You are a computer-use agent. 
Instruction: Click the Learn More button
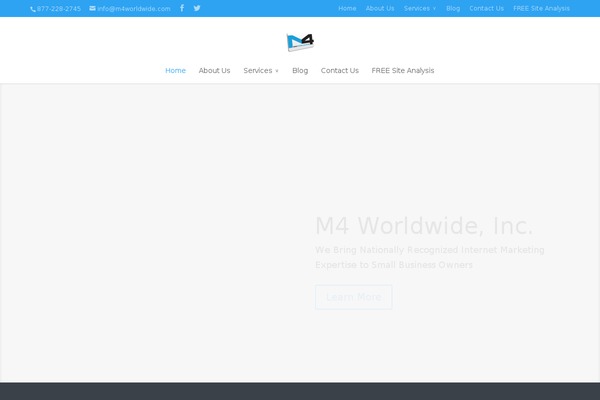354,297
